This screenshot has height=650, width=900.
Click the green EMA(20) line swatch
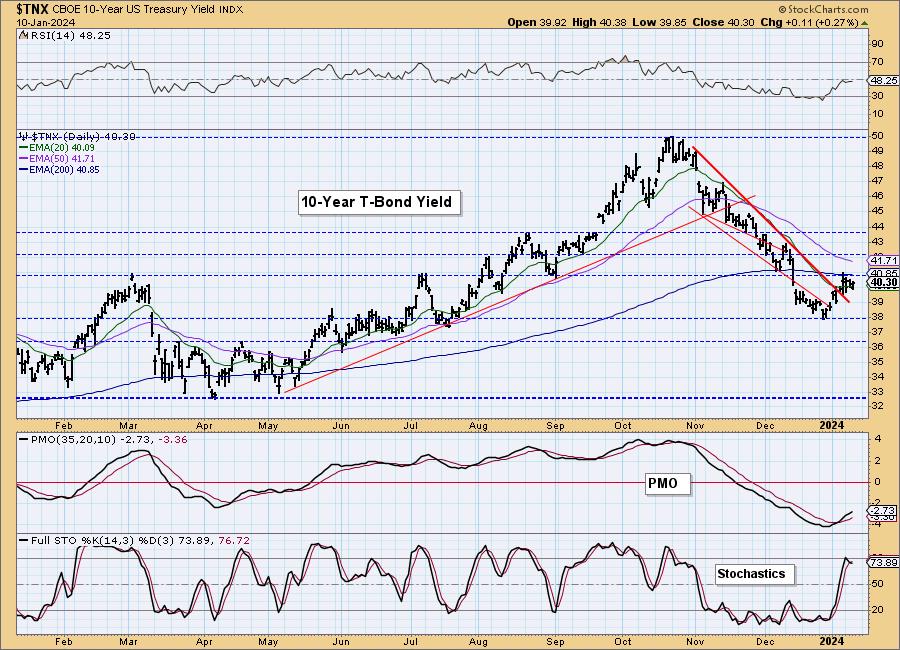coord(24,148)
